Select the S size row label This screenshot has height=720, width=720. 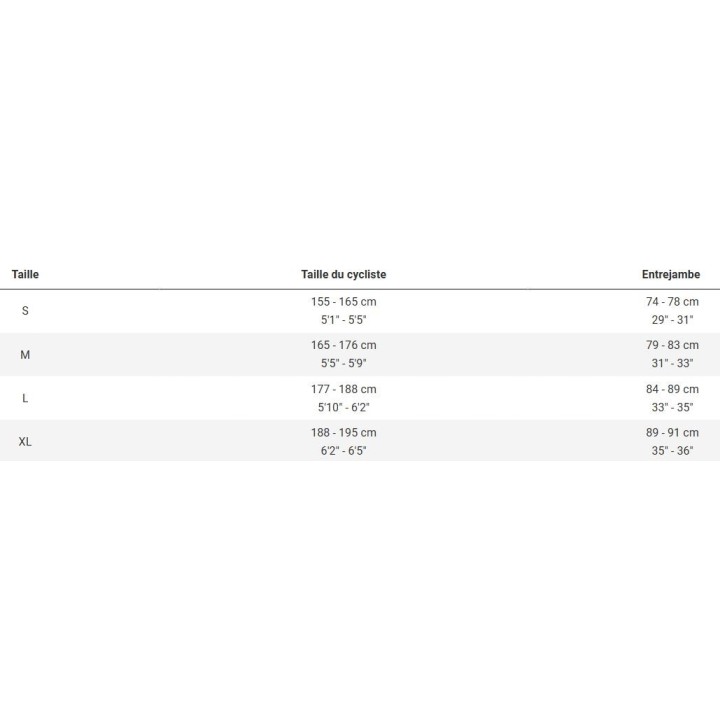click(x=25, y=311)
